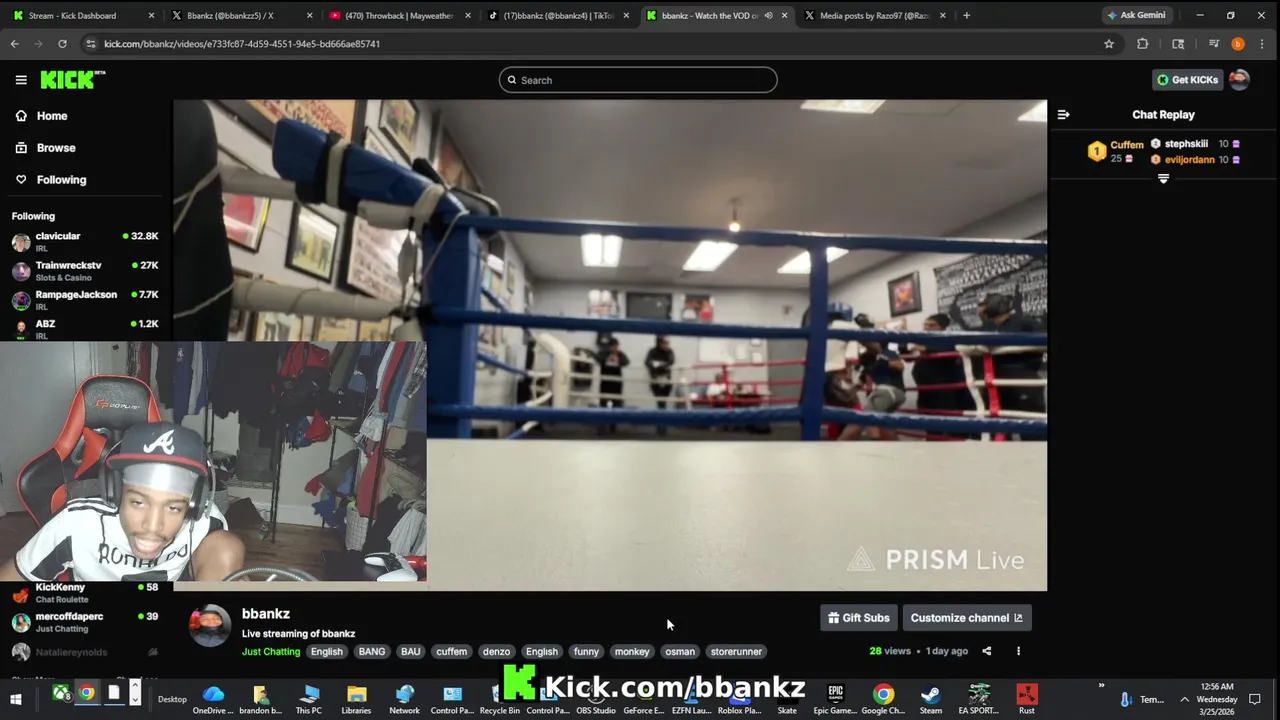This screenshot has height=720, width=1280.
Task: Click the Customize channel button
Action: (x=966, y=618)
